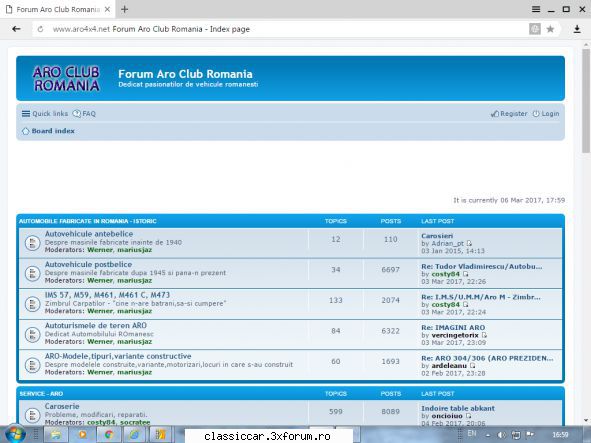The height and width of the screenshot is (443, 591).
Task: Click the EN language indicator in tray
Action: click(472, 434)
